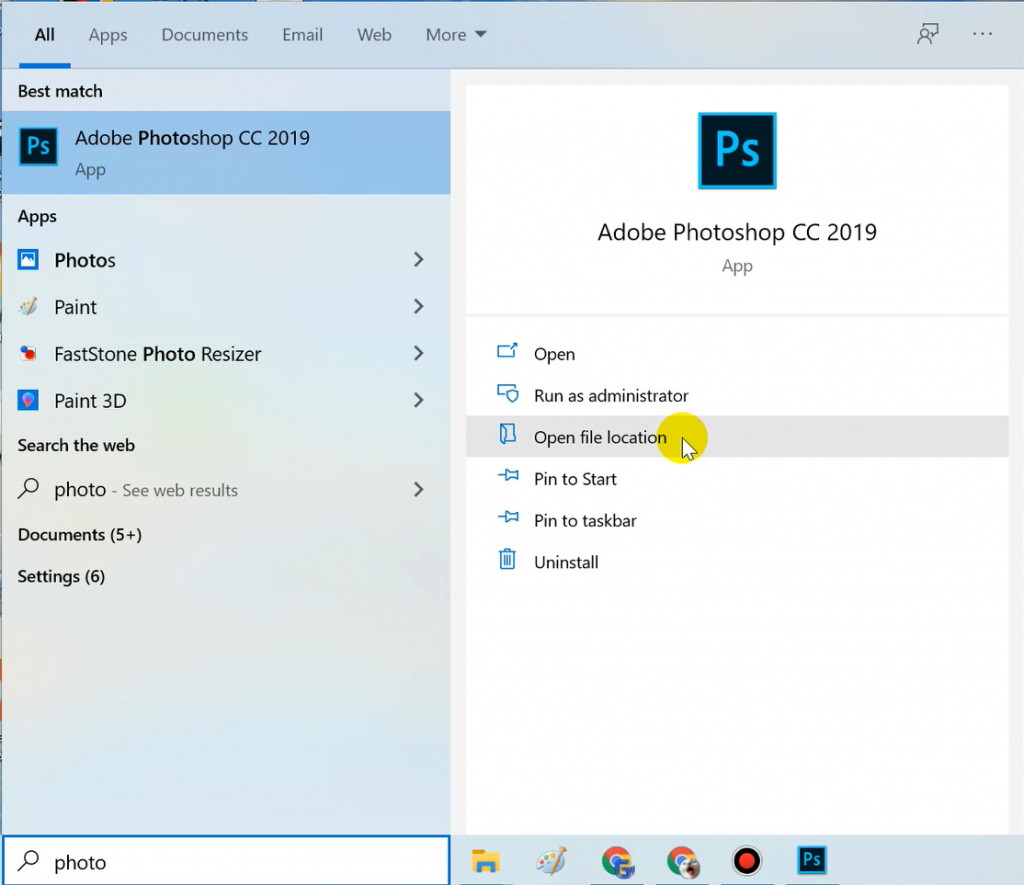1024x885 pixels.
Task: Switch to the Email search tab
Action: tap(302, 34)
